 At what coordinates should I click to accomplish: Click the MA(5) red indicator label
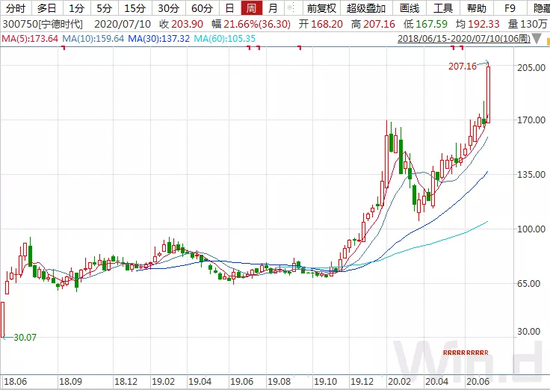30,39
